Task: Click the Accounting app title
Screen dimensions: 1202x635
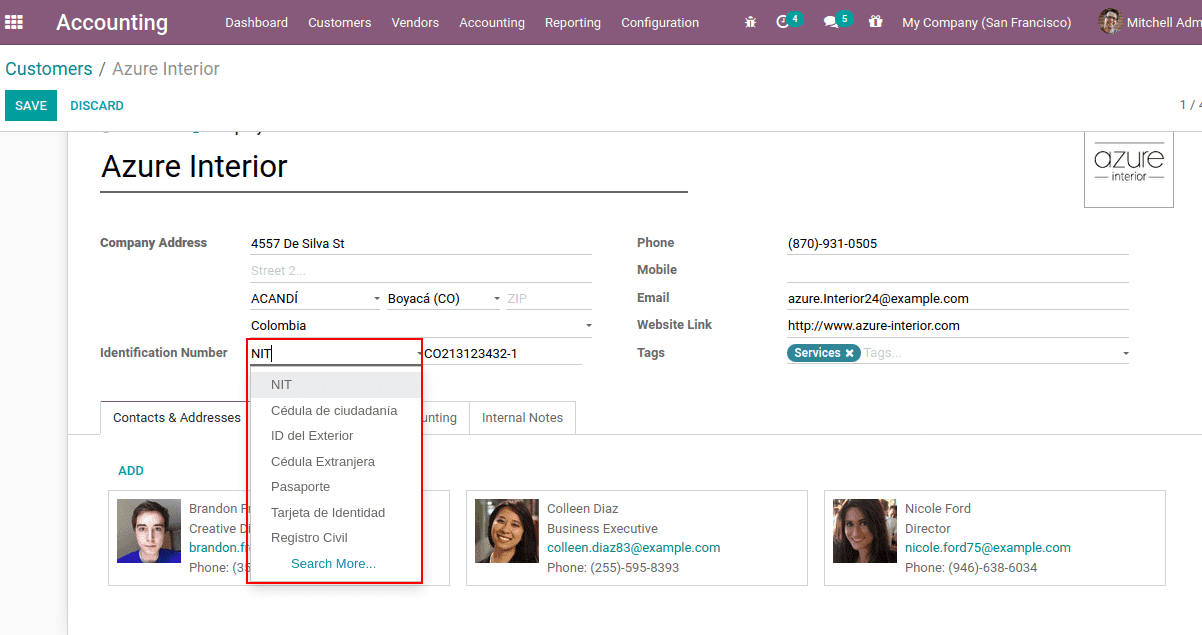Action: (x=112, y=22)
